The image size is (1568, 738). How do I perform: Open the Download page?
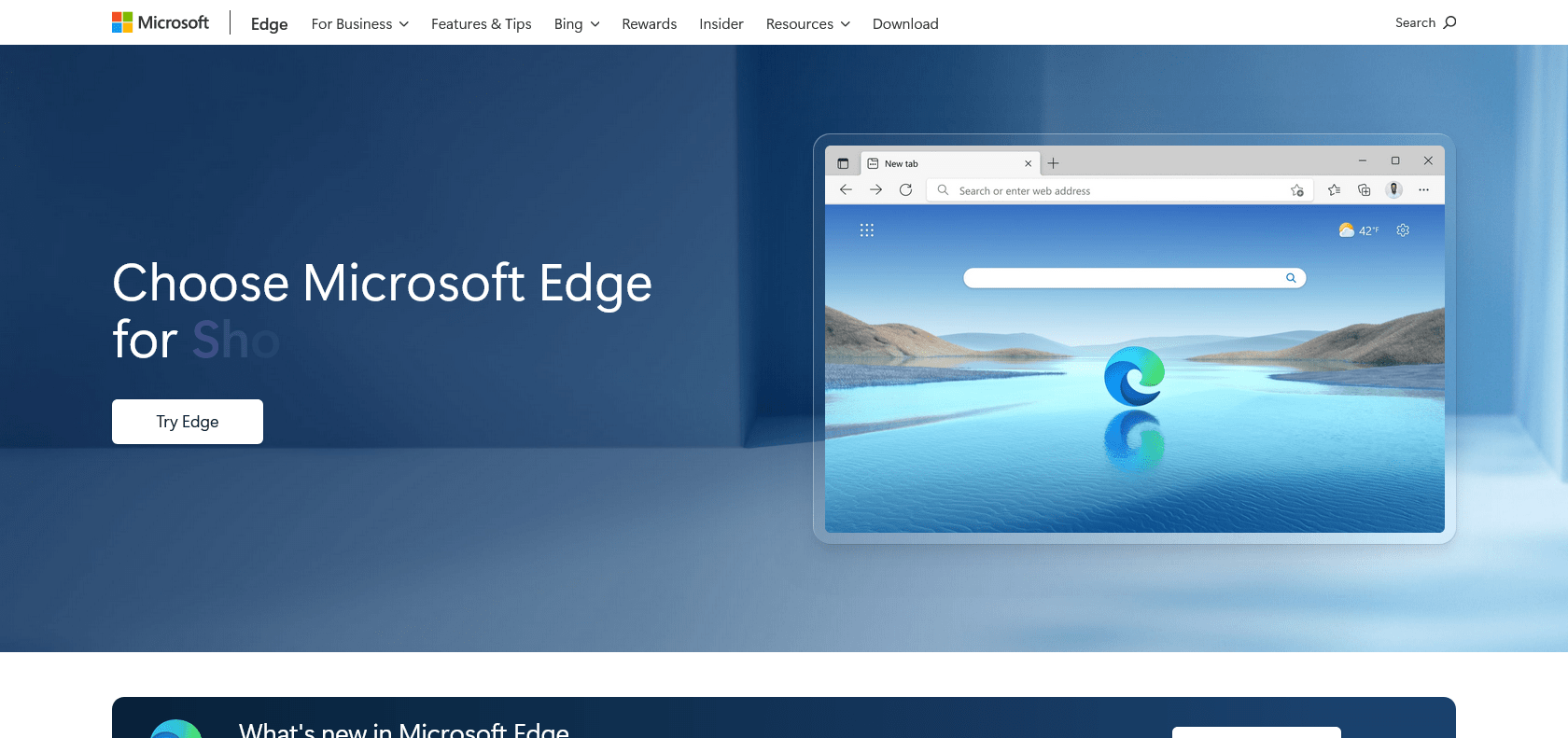(905, 23)
